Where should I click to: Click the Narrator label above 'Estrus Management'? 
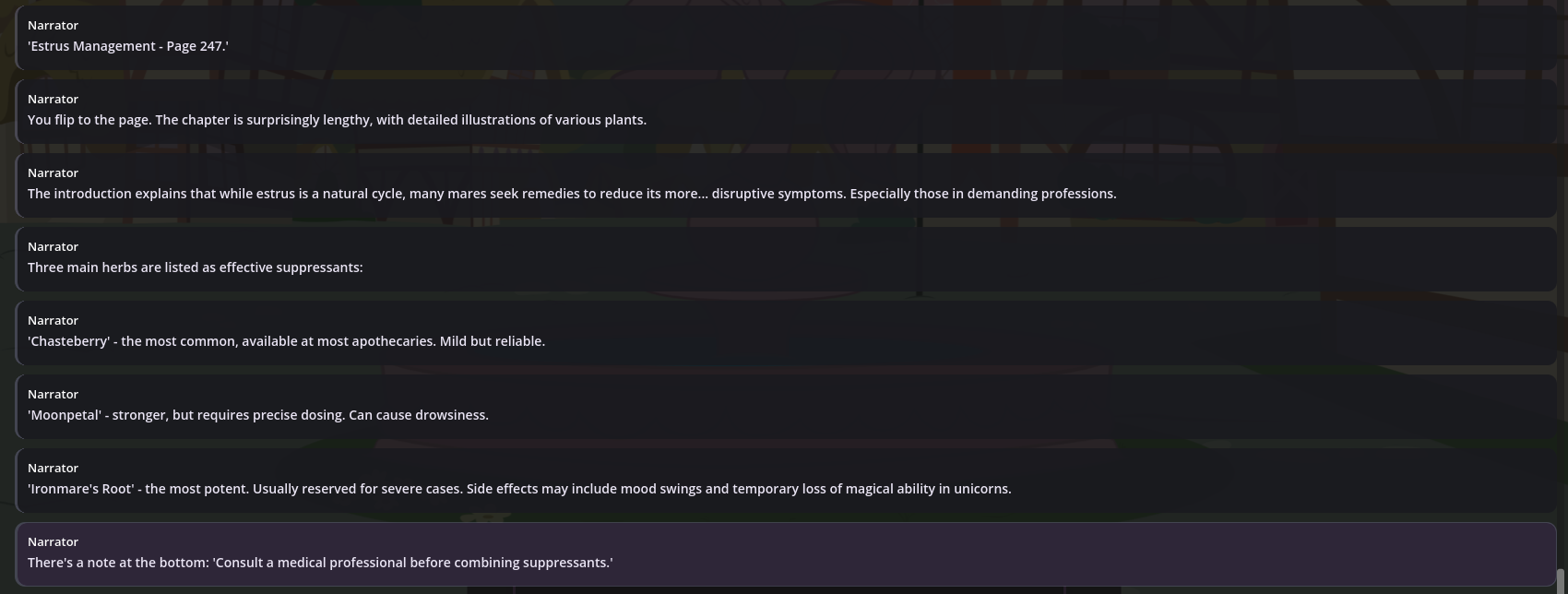(53, 25)
